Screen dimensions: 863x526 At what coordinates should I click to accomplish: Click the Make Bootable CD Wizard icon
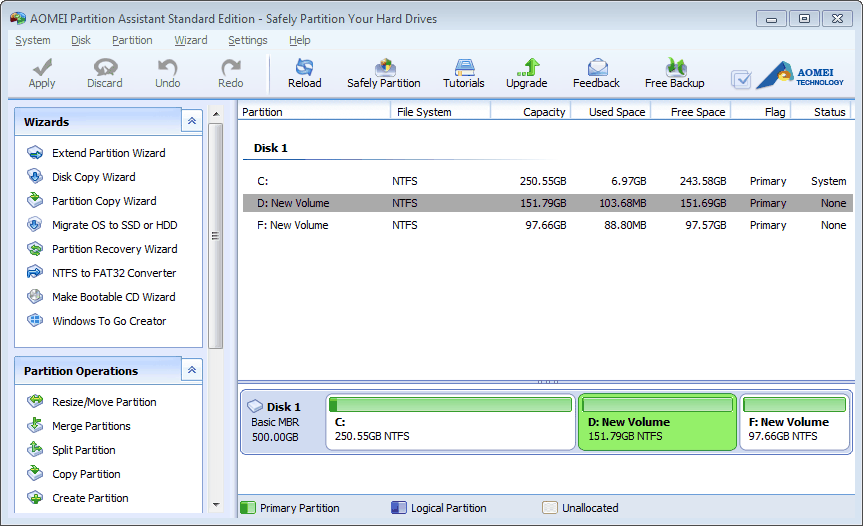click(x=35, y=297)
